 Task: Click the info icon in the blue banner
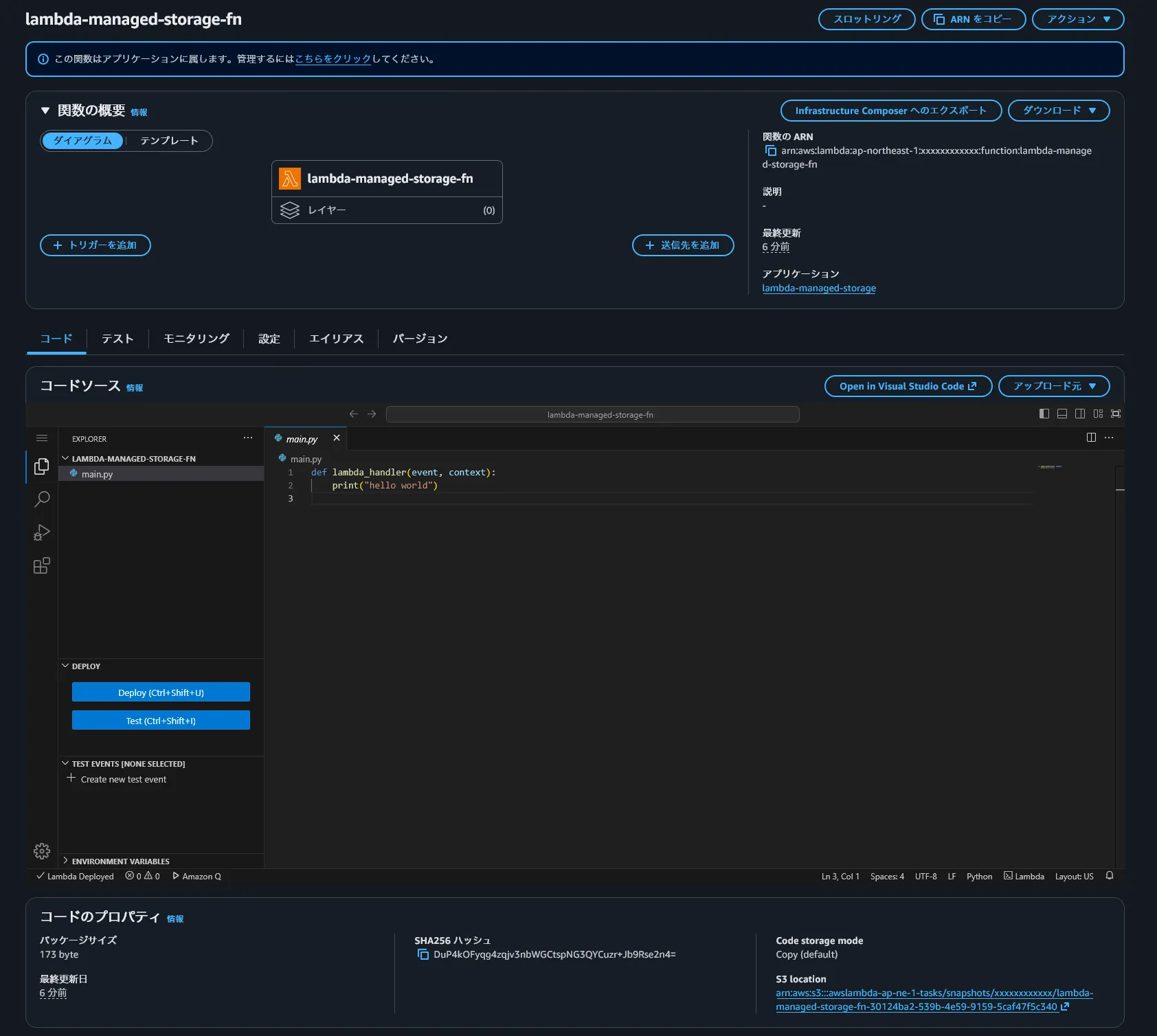[x=43, y=59]
